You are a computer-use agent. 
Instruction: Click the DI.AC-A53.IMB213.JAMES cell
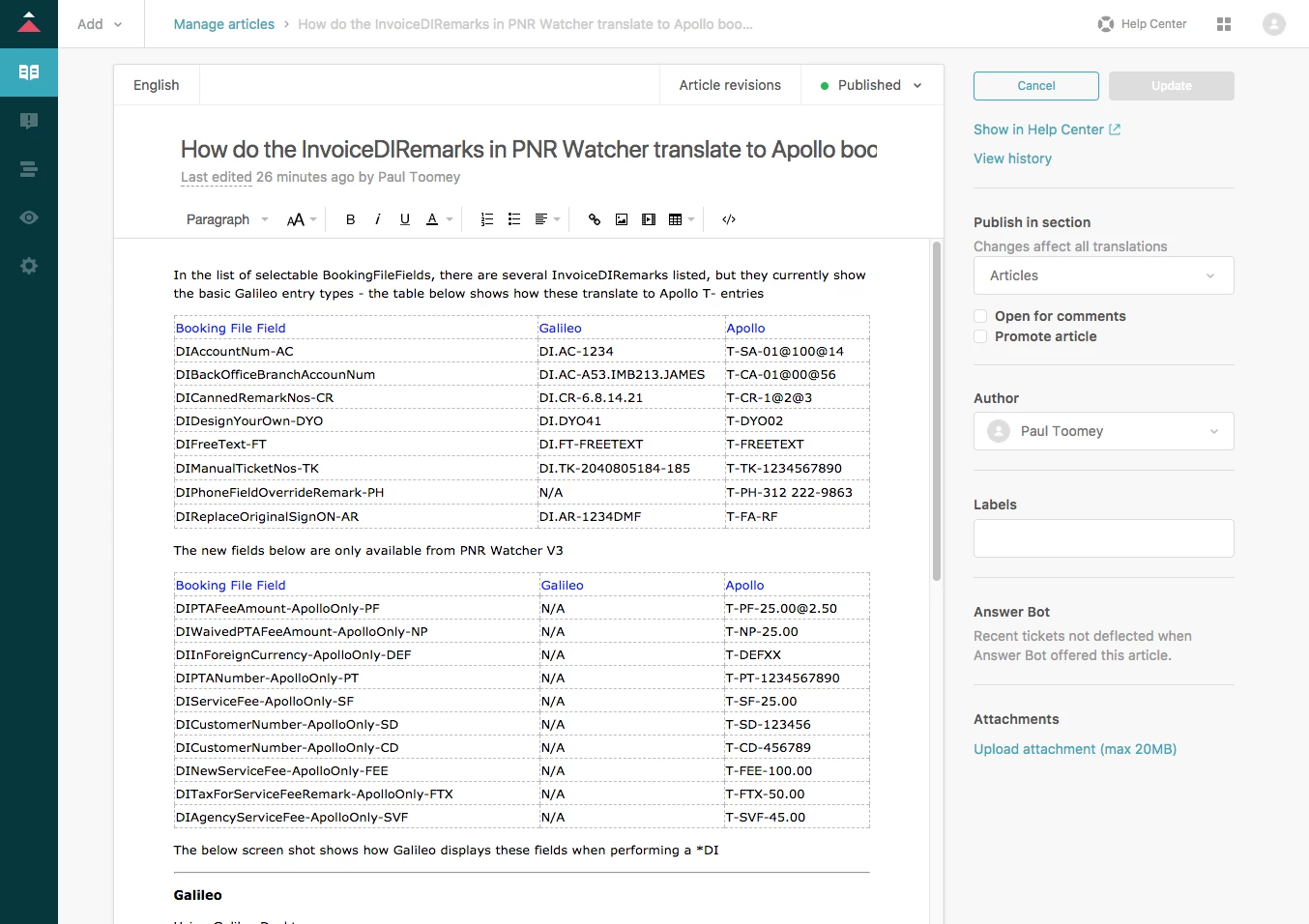click(x=631, y=375)
